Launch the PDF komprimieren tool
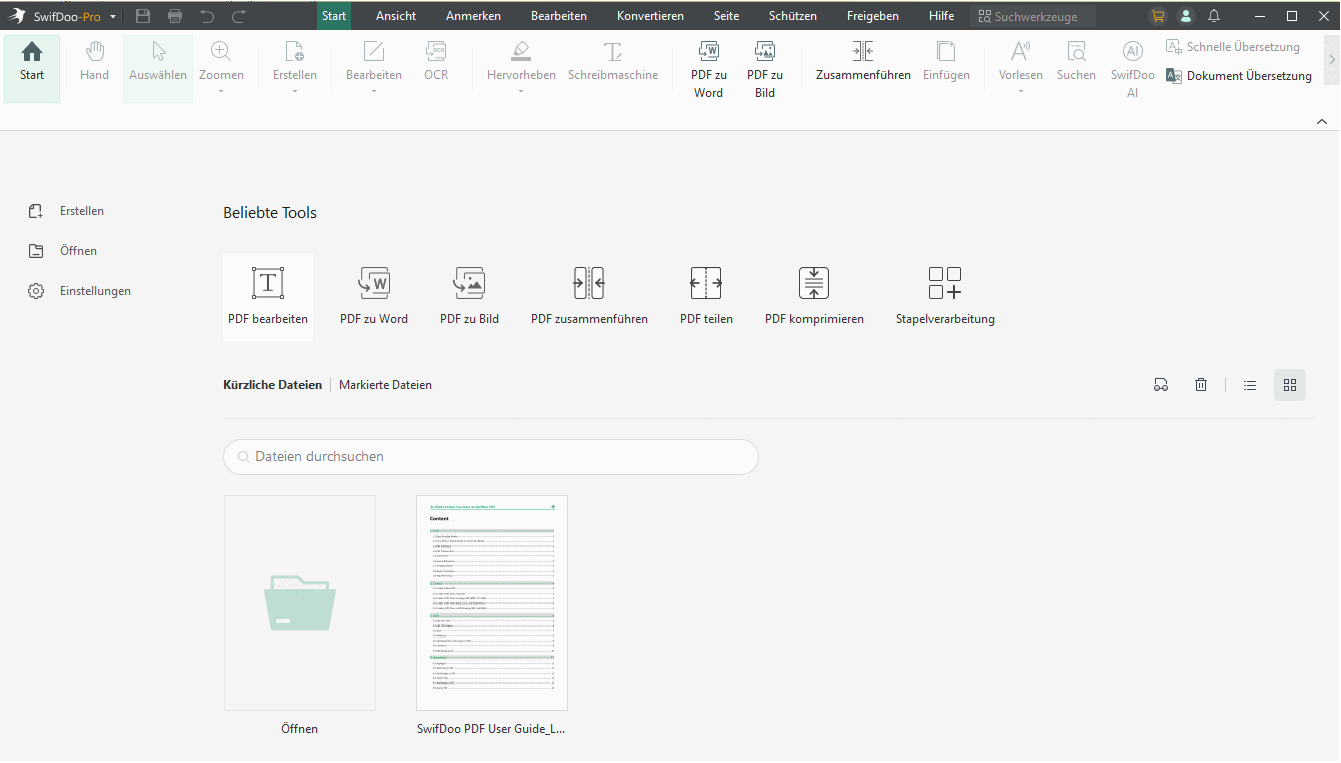This screenshot has height=763, width=1341. point(814,284)
